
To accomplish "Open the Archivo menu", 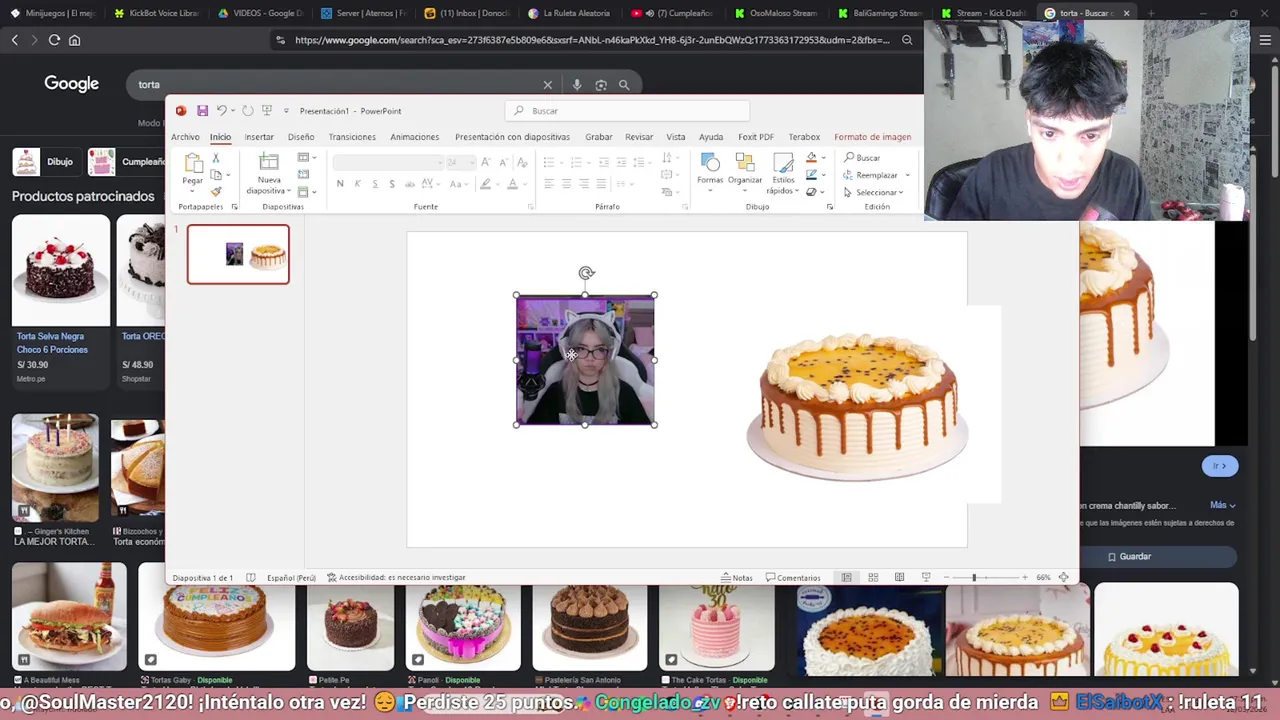I will point(185,137).
